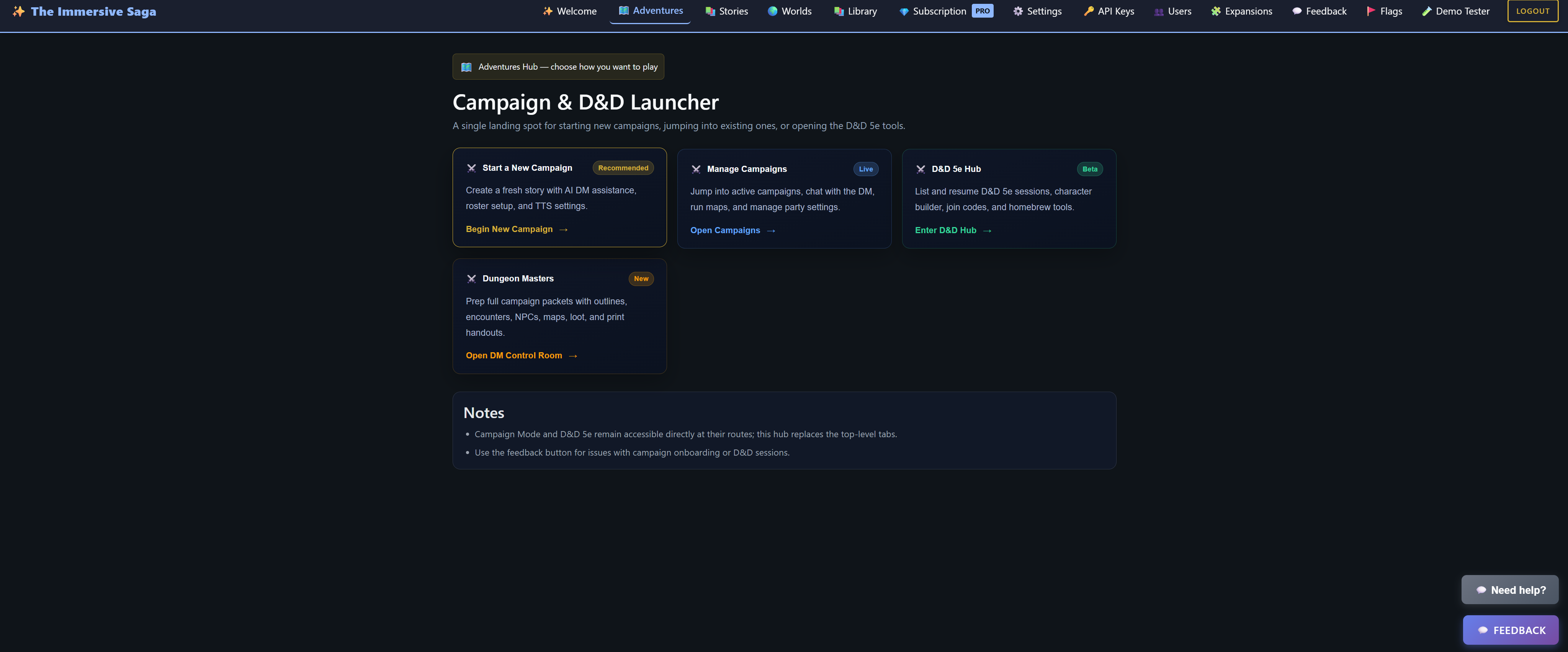
Task: Follow the Begin New Campaign link
Action: [516, 229]
